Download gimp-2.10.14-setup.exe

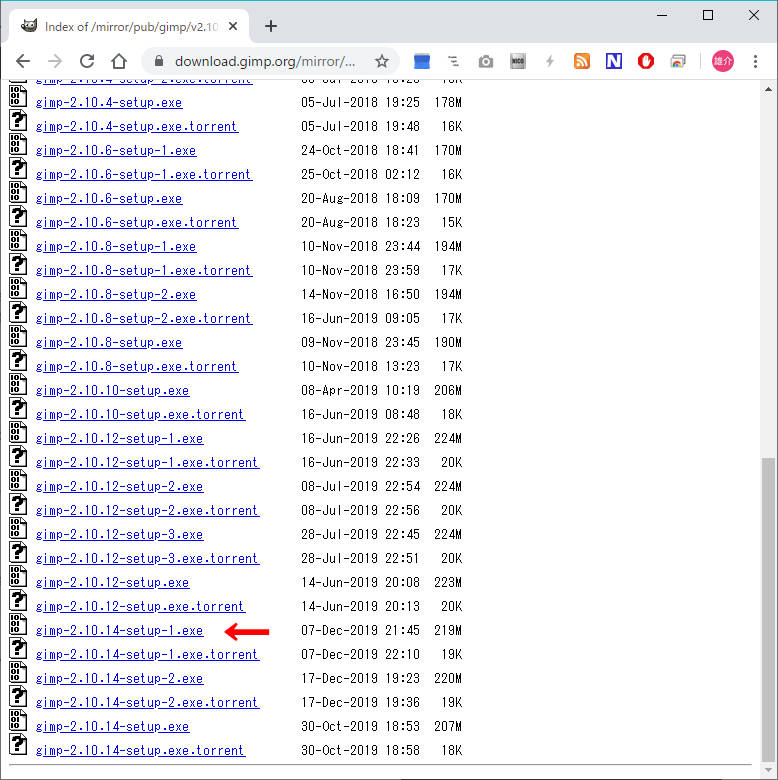click(x=112, y=726)
